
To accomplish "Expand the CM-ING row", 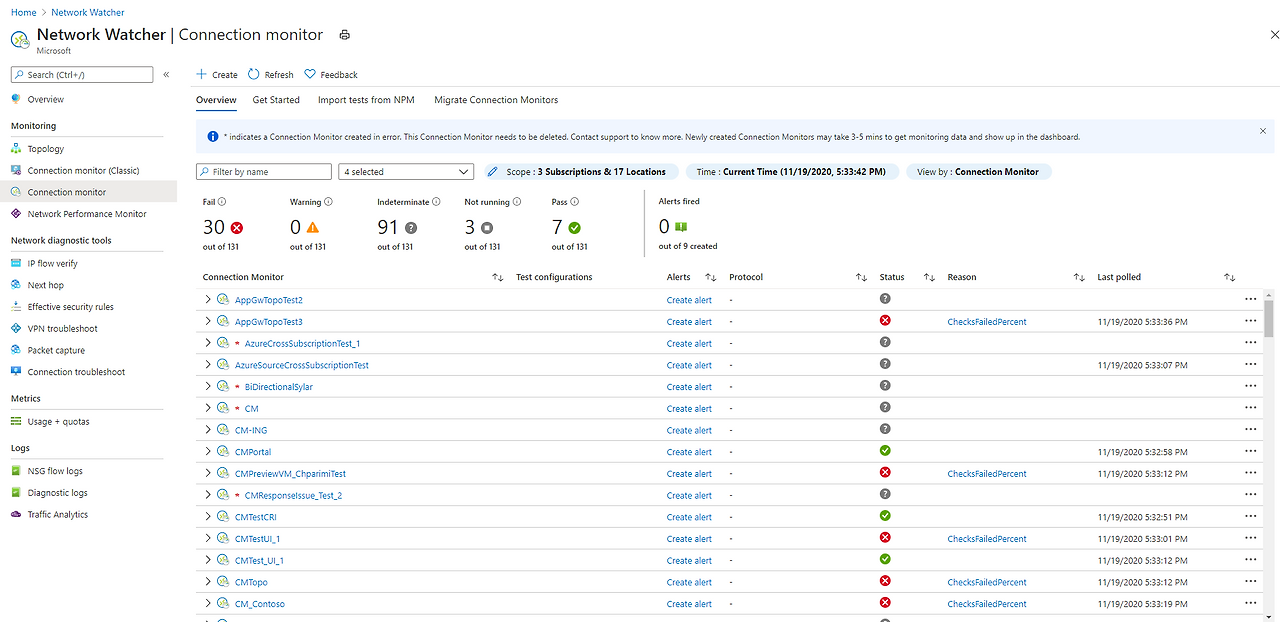I will click(x=208, y=430).
